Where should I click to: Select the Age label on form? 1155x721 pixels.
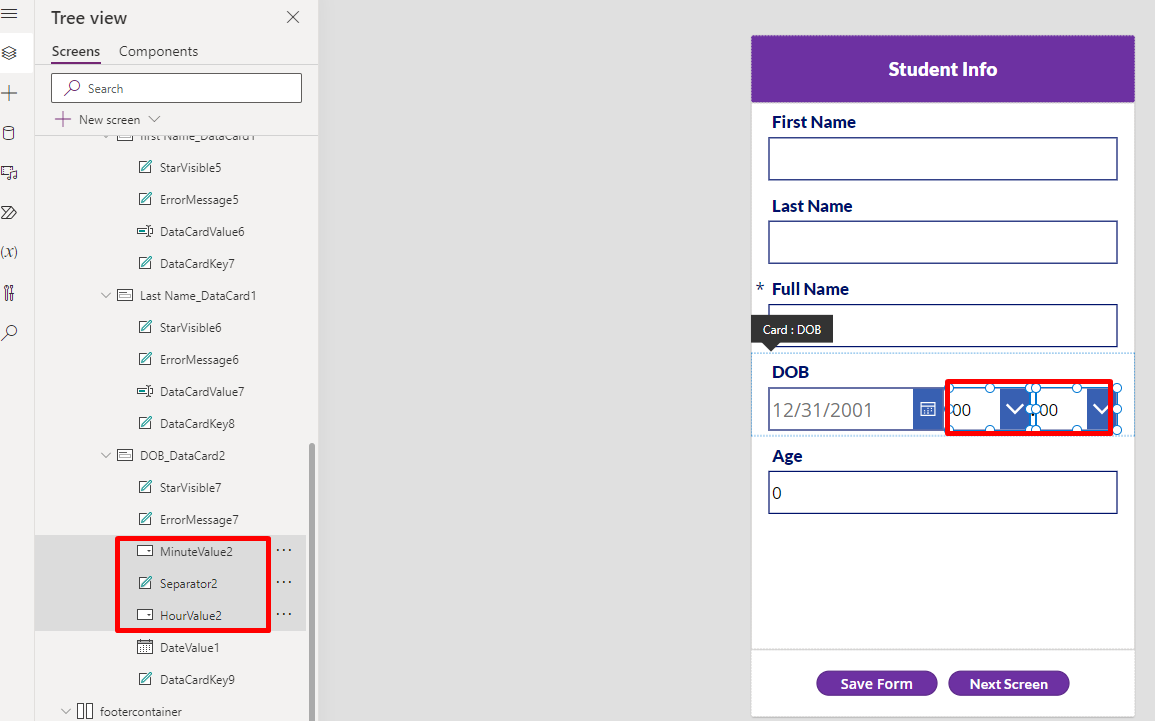click(787, 456)
